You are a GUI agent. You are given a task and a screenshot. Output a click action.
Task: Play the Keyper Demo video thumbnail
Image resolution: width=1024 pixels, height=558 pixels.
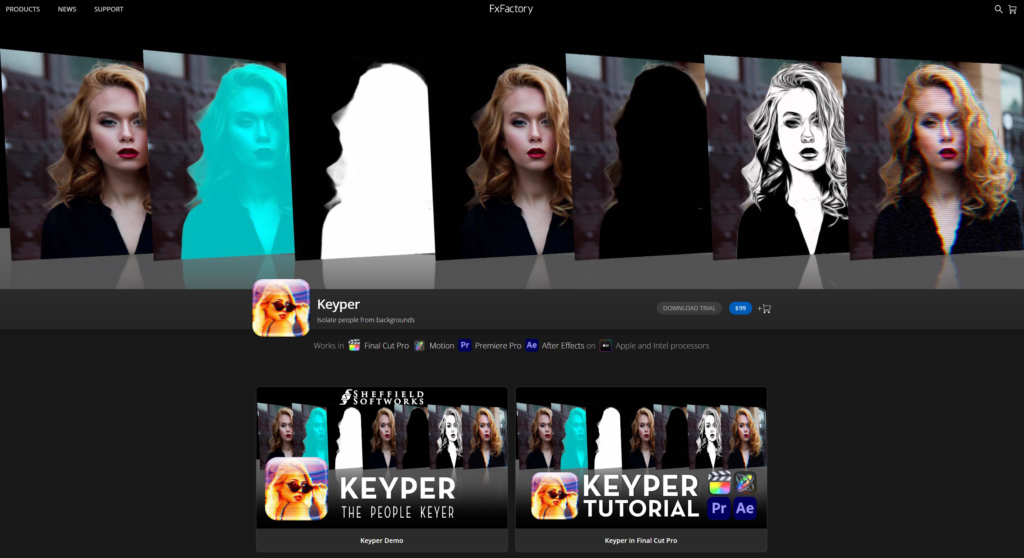(381, 457)
